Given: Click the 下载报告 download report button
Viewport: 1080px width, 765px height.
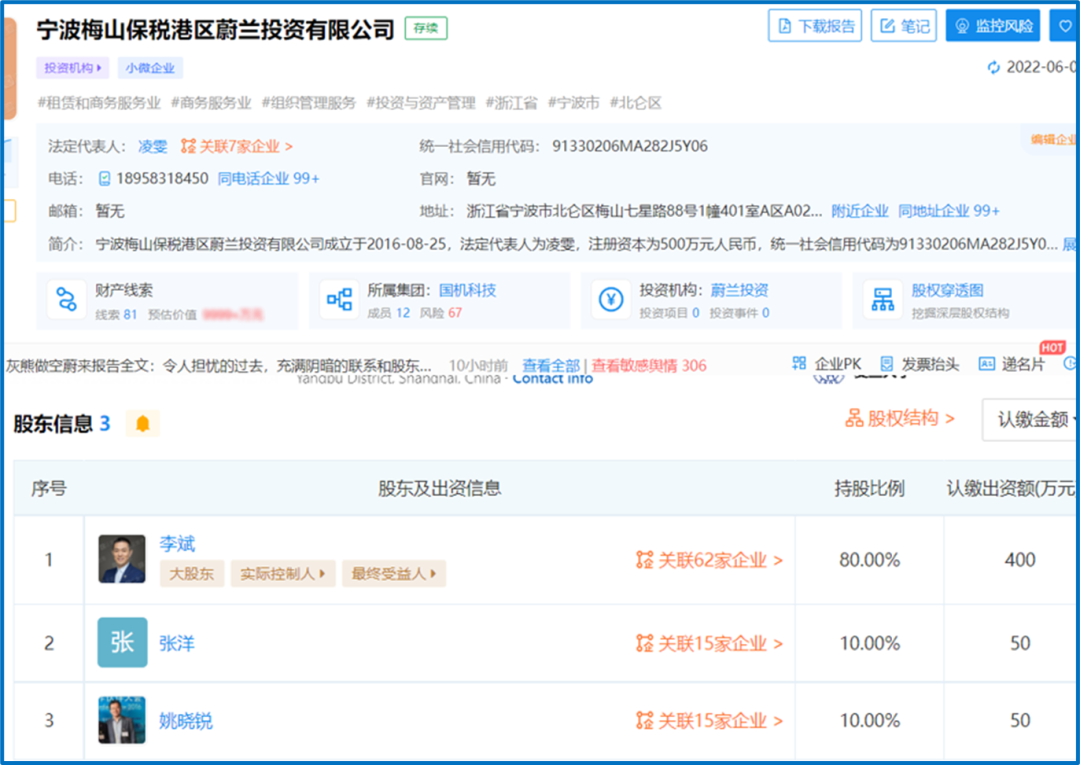Looking at the screenshot, I should [815, 26].
